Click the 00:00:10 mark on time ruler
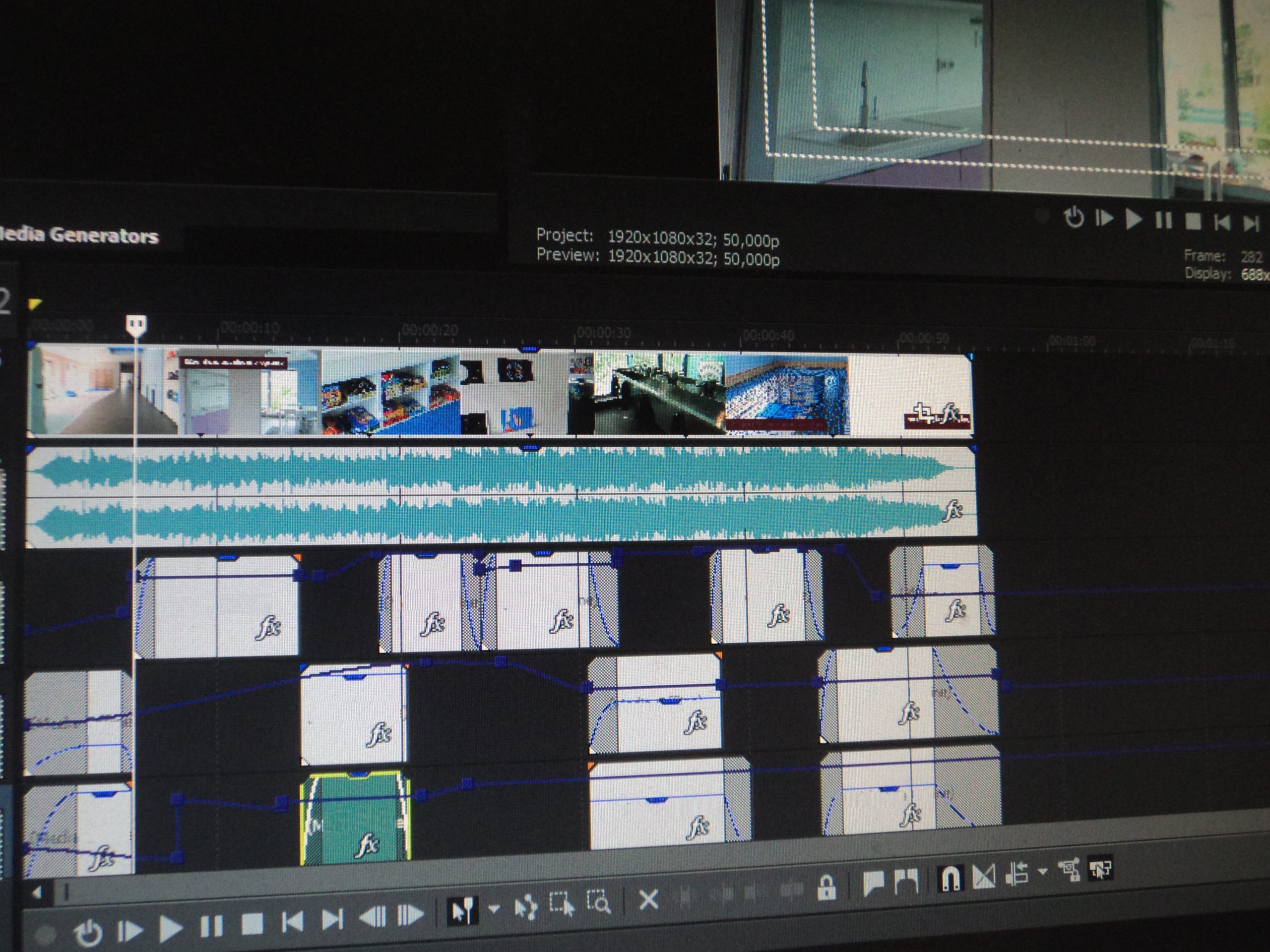 (x=250, y=328)
